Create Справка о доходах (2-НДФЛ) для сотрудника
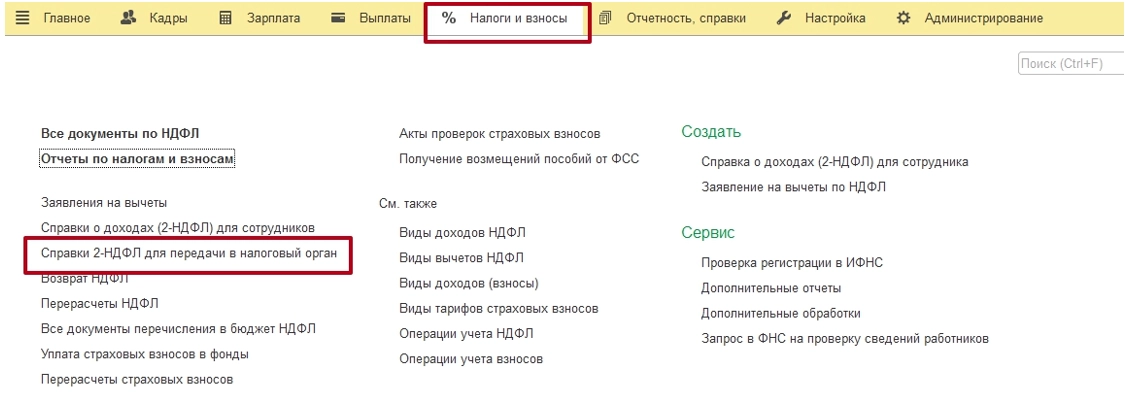 coord(835,162)
